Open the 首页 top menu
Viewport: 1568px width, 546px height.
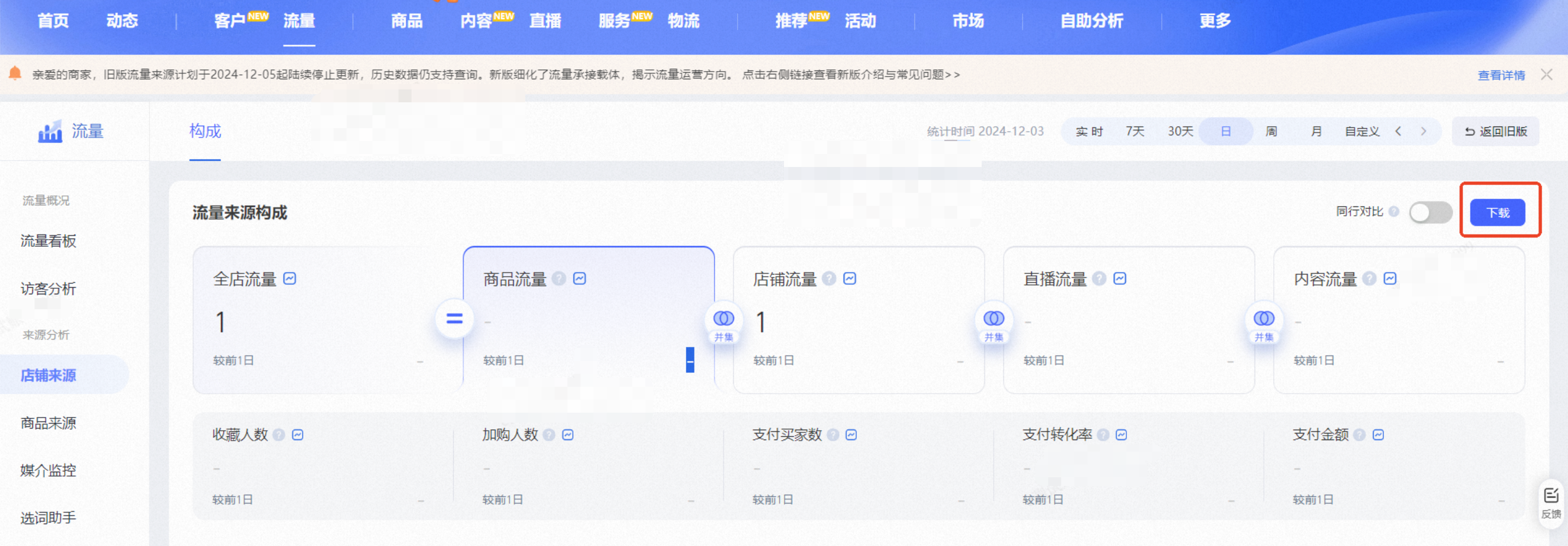click(53, 21)
